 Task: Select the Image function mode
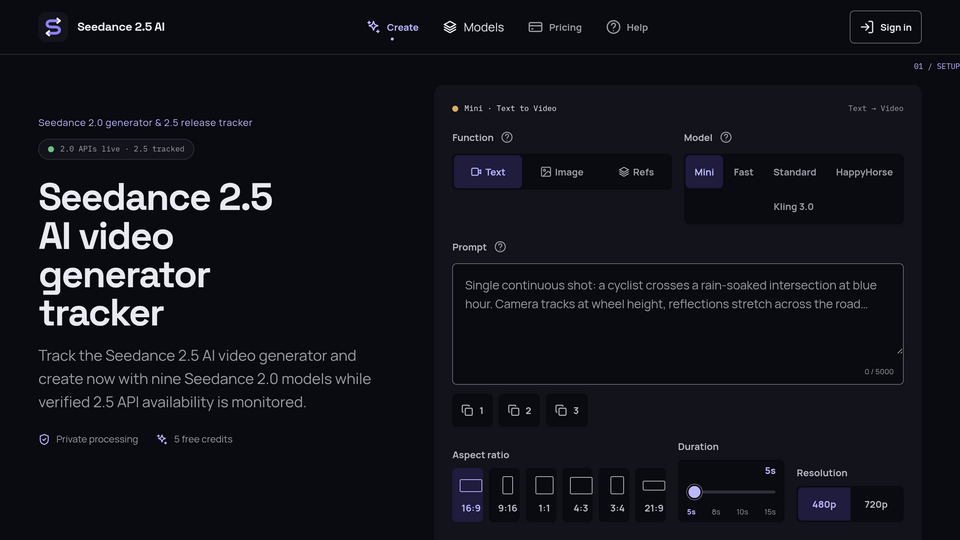(x=561, y=172)
